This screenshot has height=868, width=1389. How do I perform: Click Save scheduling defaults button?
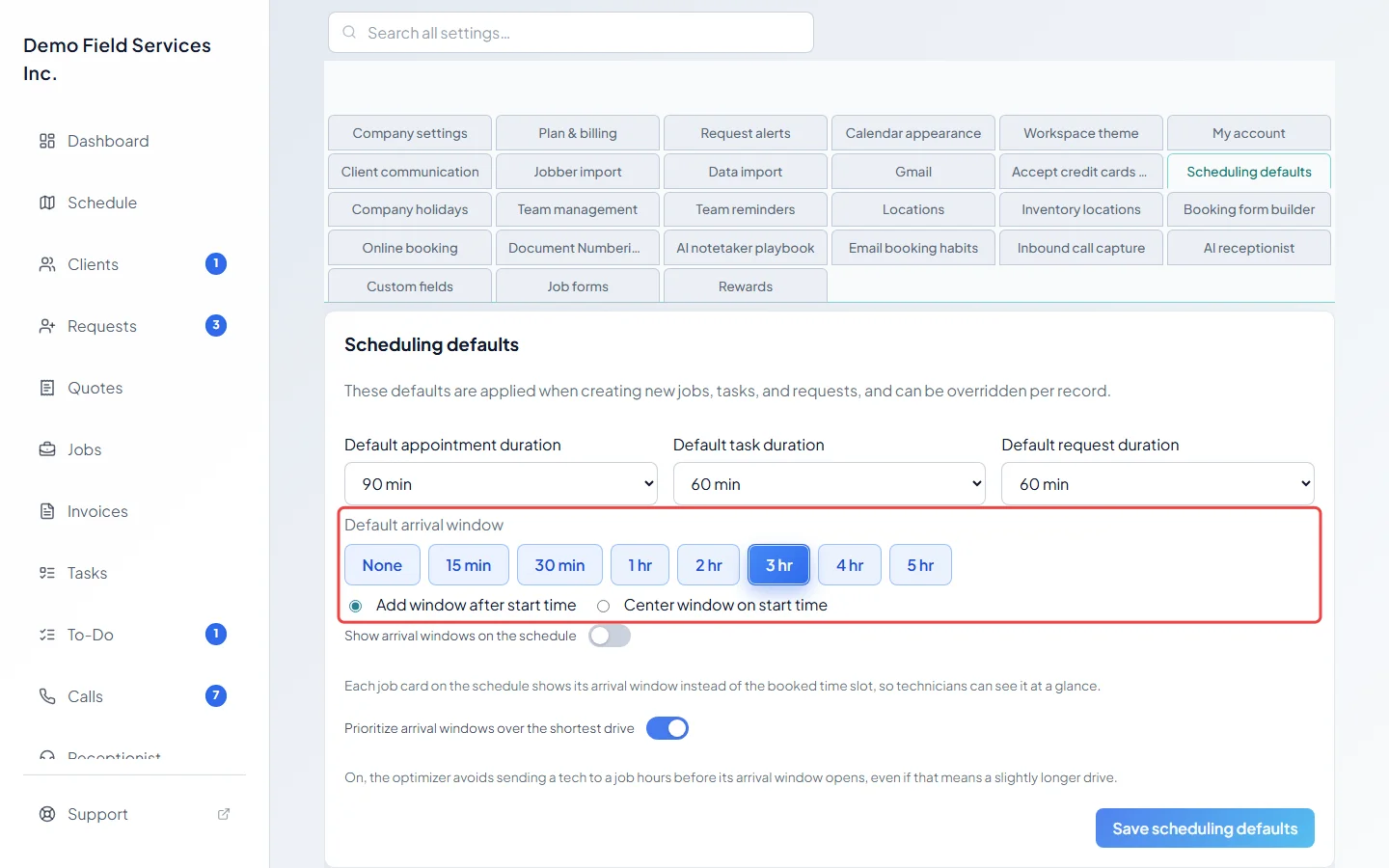pos(1205,828)
